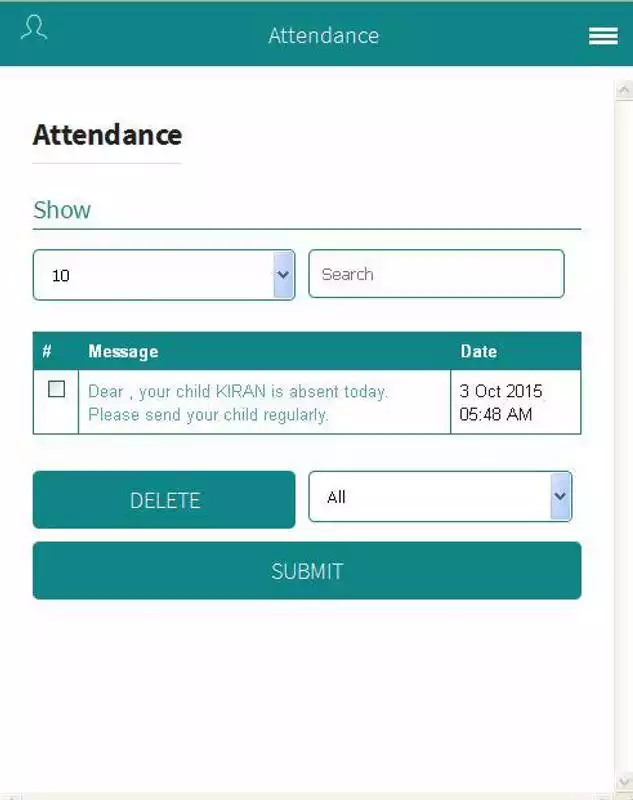Sort by the Message column header
The height and width of the screenshot is (800, 633).
tap(123, 352)
